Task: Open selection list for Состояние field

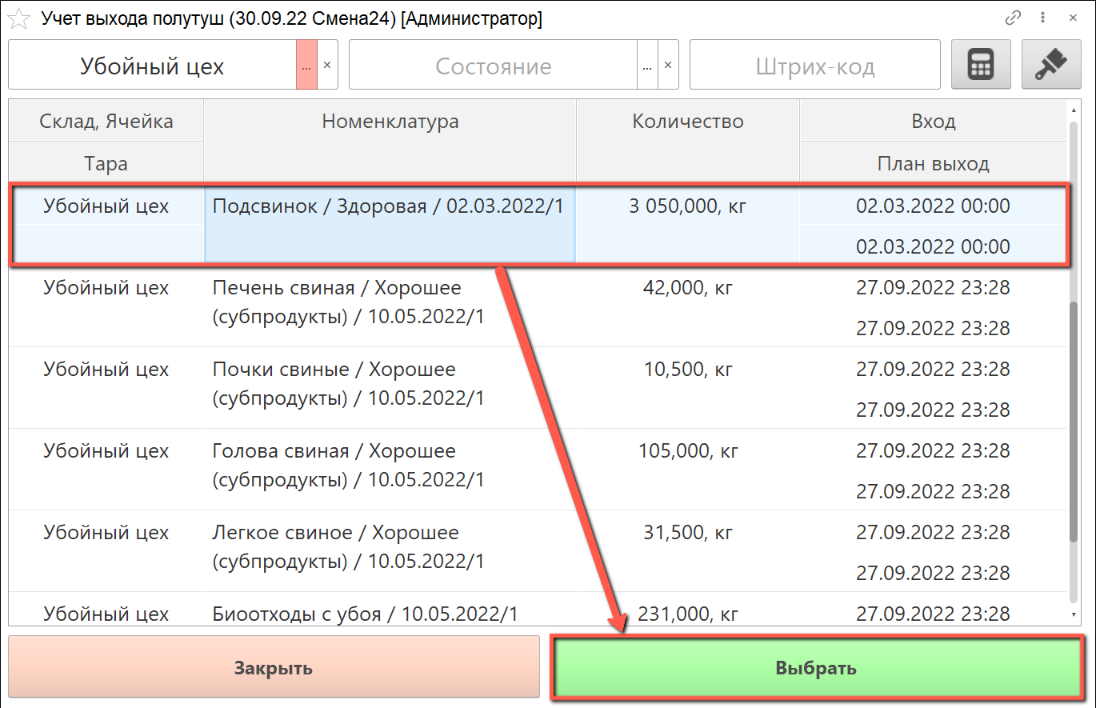Action: tap(647, 66)
